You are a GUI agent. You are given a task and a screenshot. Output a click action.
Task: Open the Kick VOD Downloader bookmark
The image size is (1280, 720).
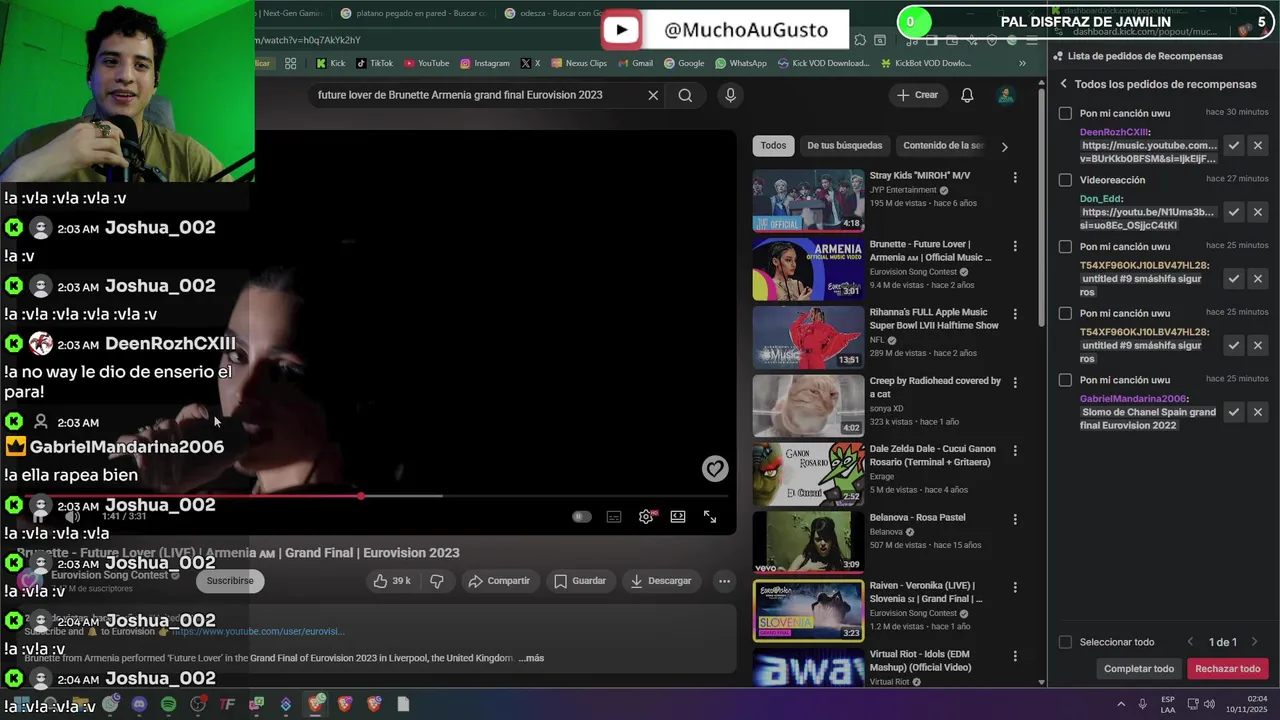click(823, 63)
